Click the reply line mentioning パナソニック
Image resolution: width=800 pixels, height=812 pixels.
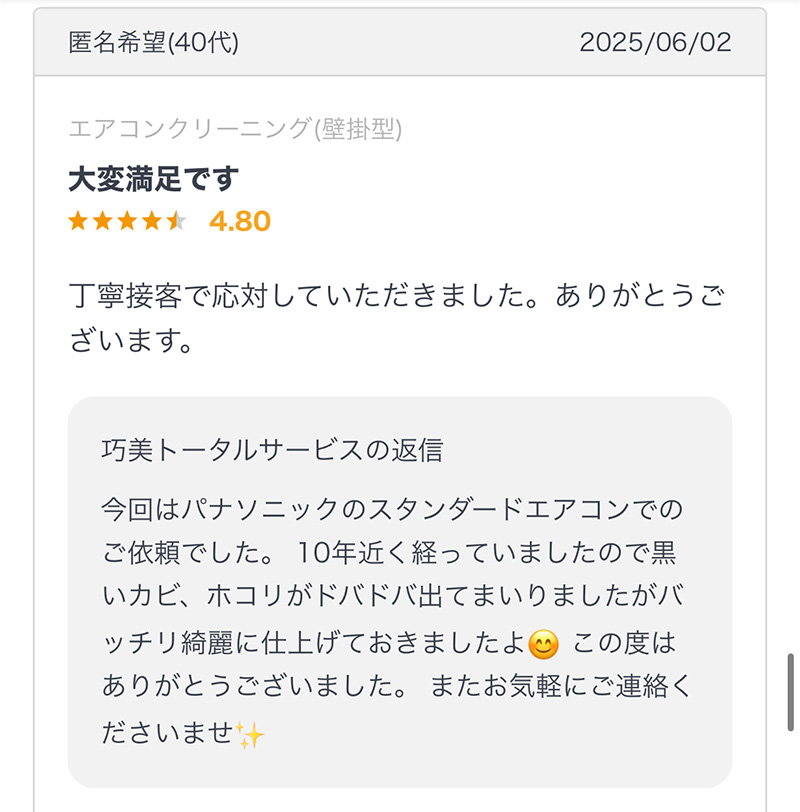pyautogui.click(x=392, y=509)
